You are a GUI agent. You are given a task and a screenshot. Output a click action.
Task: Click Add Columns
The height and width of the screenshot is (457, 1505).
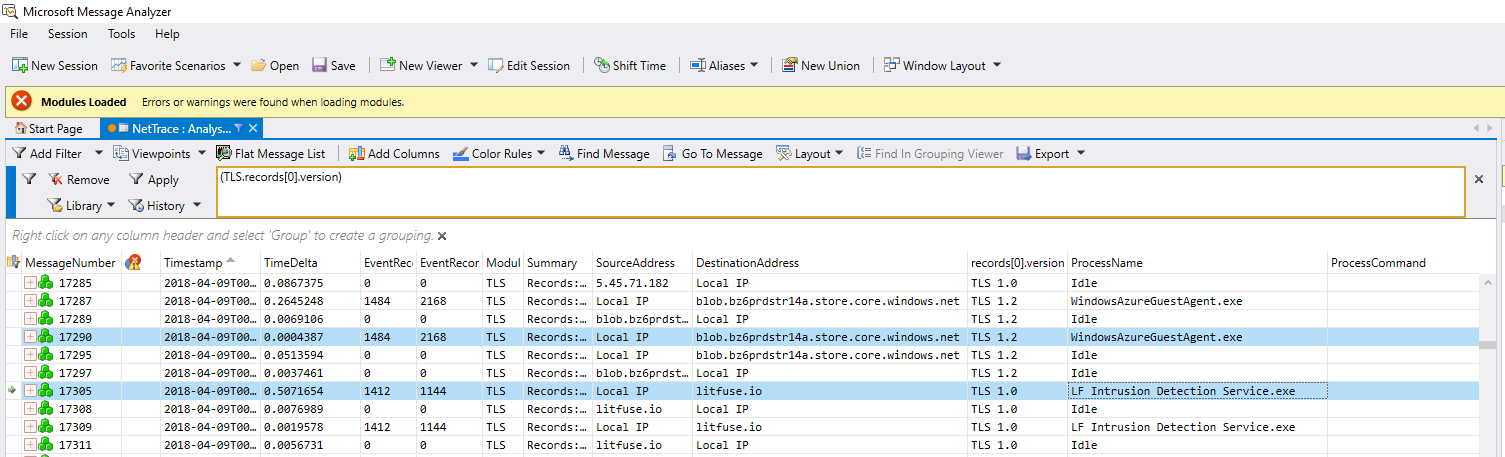click(x=394, y=153)
